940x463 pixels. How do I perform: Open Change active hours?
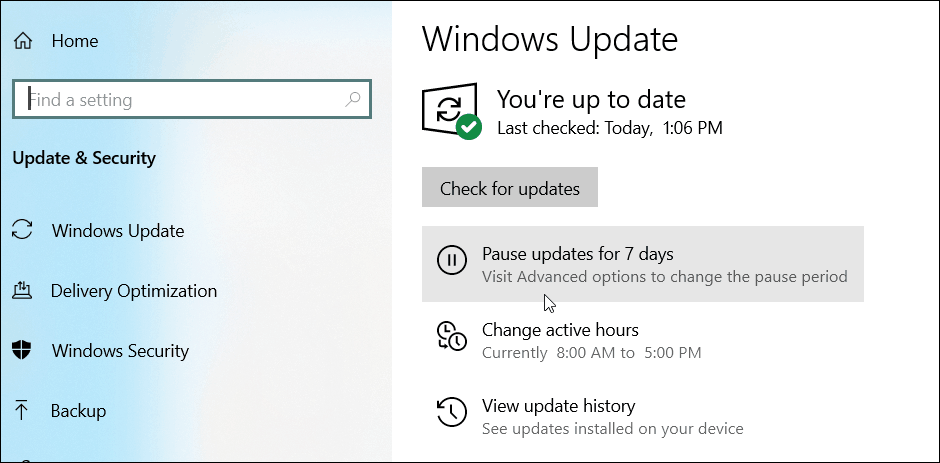coord(560,330)
